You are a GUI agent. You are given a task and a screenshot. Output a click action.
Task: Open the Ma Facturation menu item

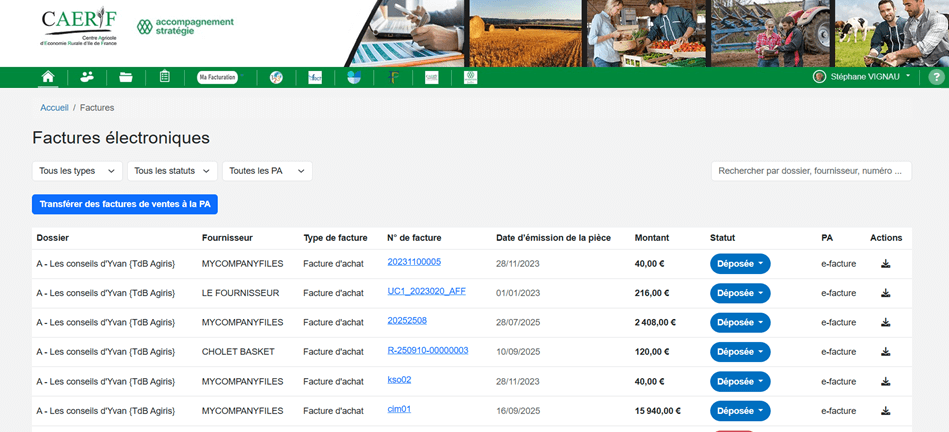(217, 77)
